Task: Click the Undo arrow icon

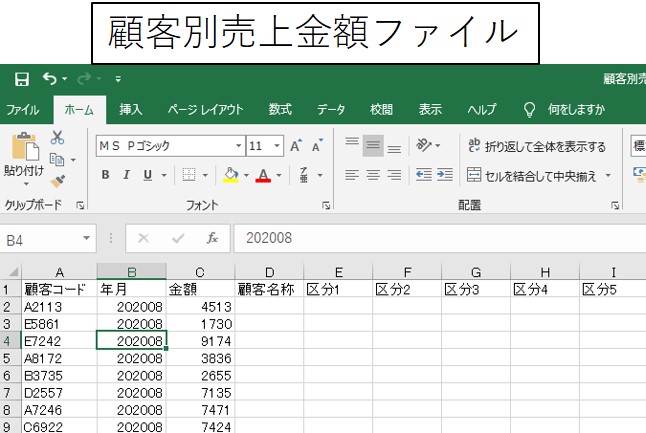Action: tap(49, 78)
